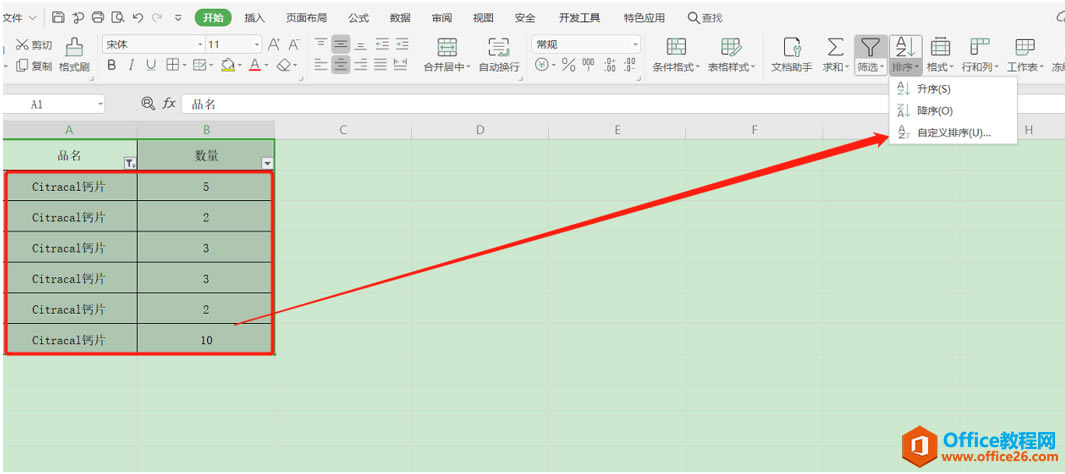Activate the 格式刷 format painter

pyautogui.click(x=74, y=56)
